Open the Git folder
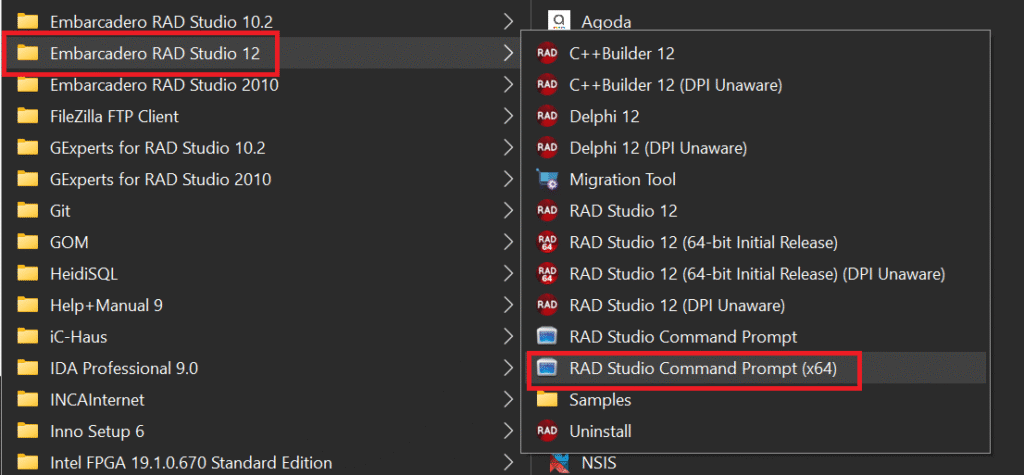The width and height of the screenshot is (1024, 475). click(261, 211)
